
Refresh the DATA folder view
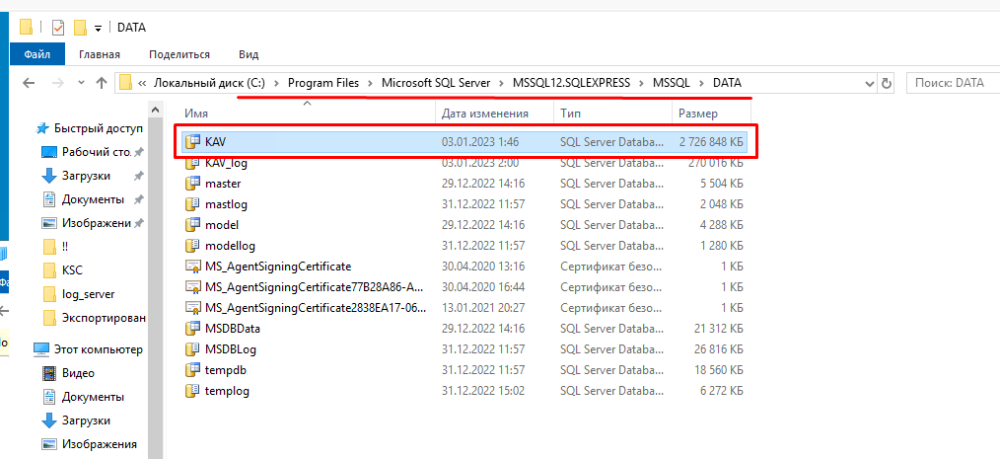pyautogui.click(x=885, y=84)
